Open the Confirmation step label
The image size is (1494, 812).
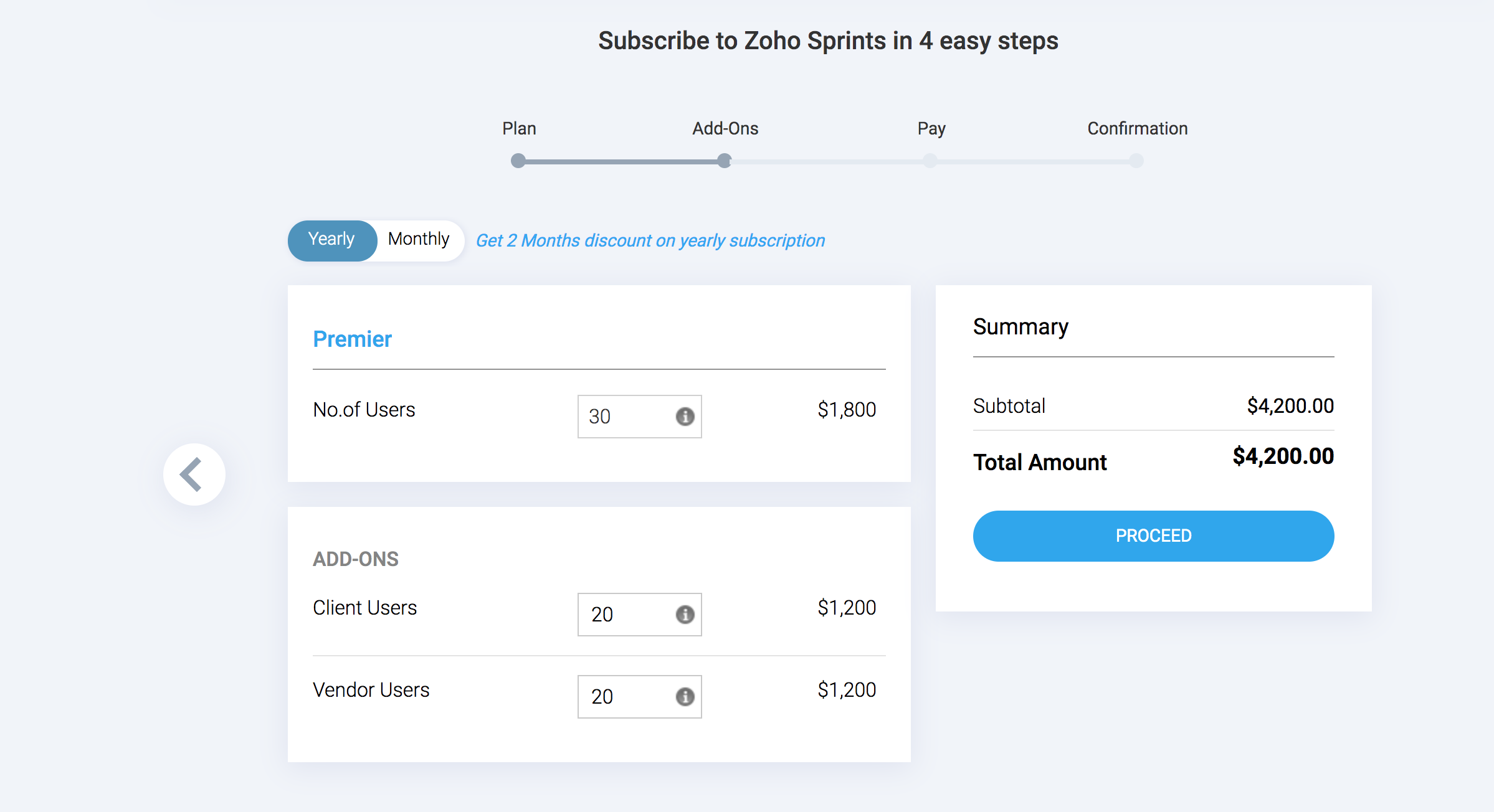[x=1138, y=128]
